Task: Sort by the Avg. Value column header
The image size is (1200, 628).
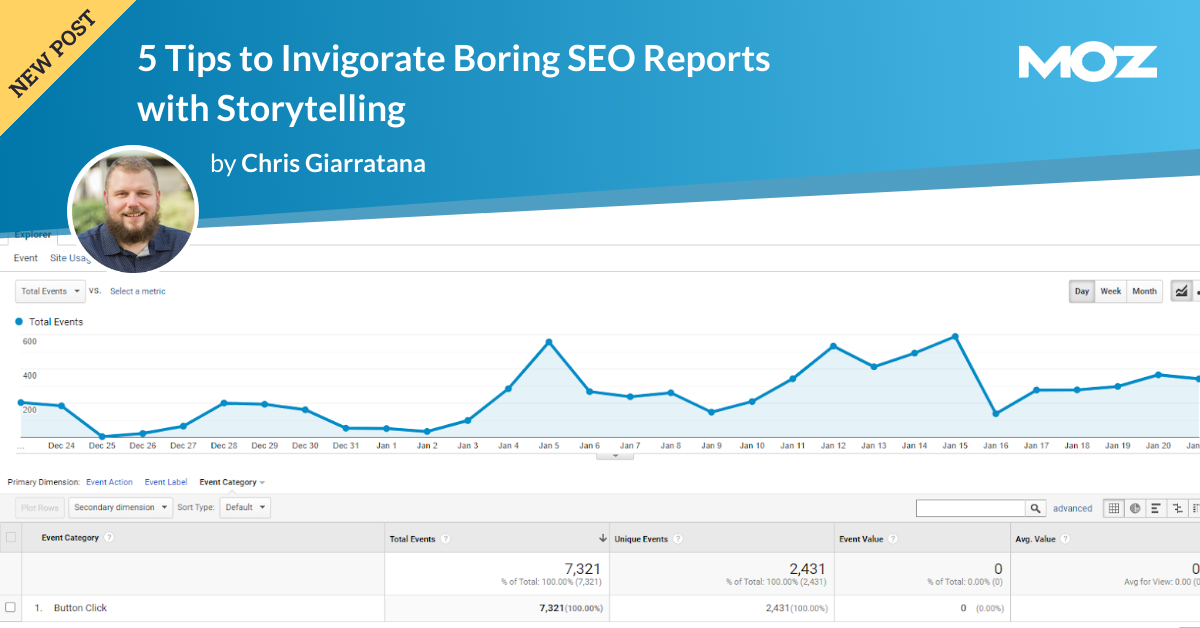Action: pyautogui.click(x=1035, y=539)
